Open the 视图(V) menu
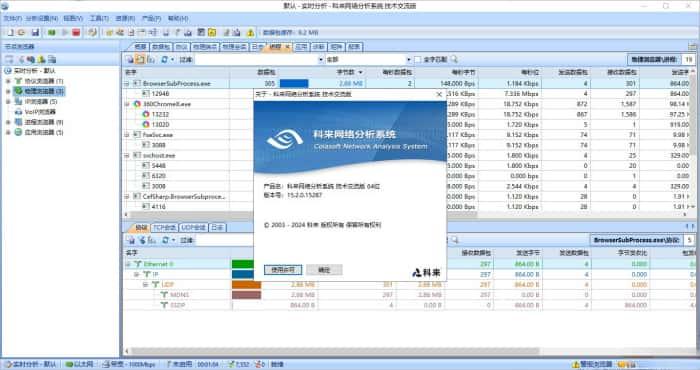This screenshot has height=370, width=700. coord(73,19)
